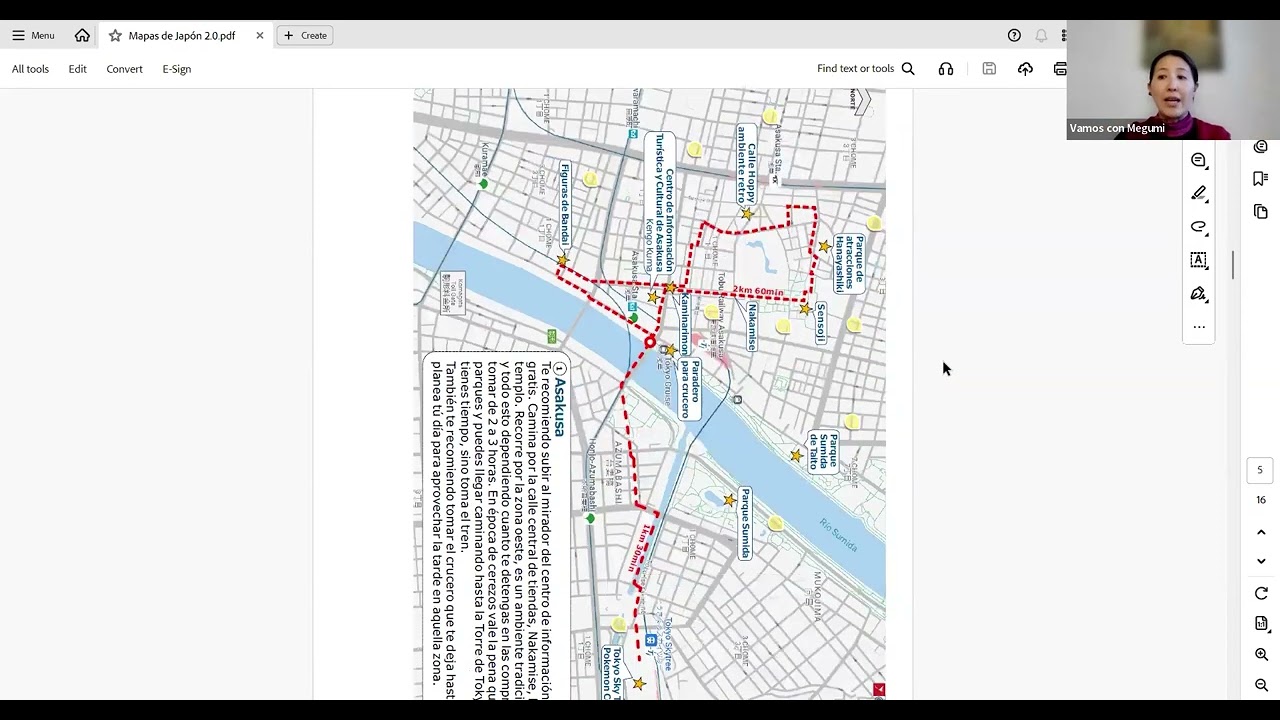Click the vertical scrollbar thumb

[x=1233, y=265]
